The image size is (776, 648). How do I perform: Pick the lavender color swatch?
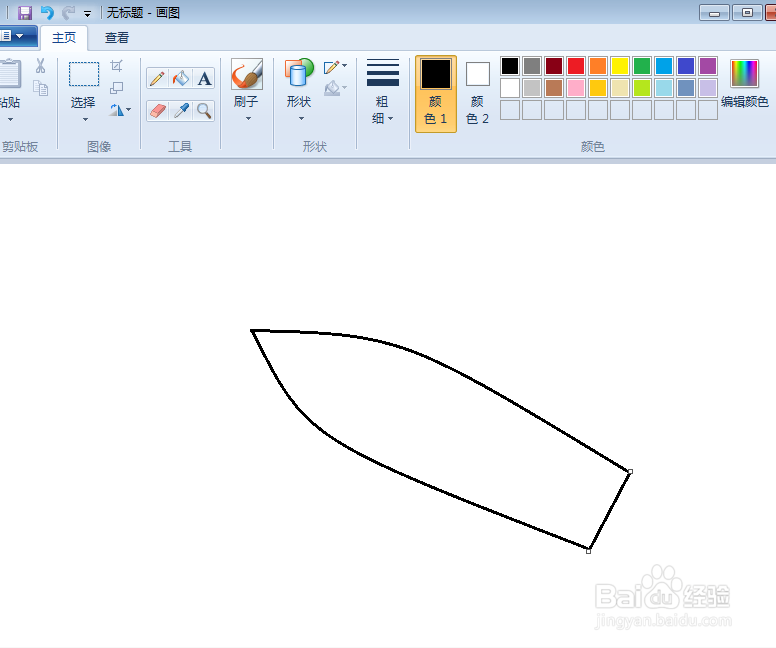[x=708, y=88]
